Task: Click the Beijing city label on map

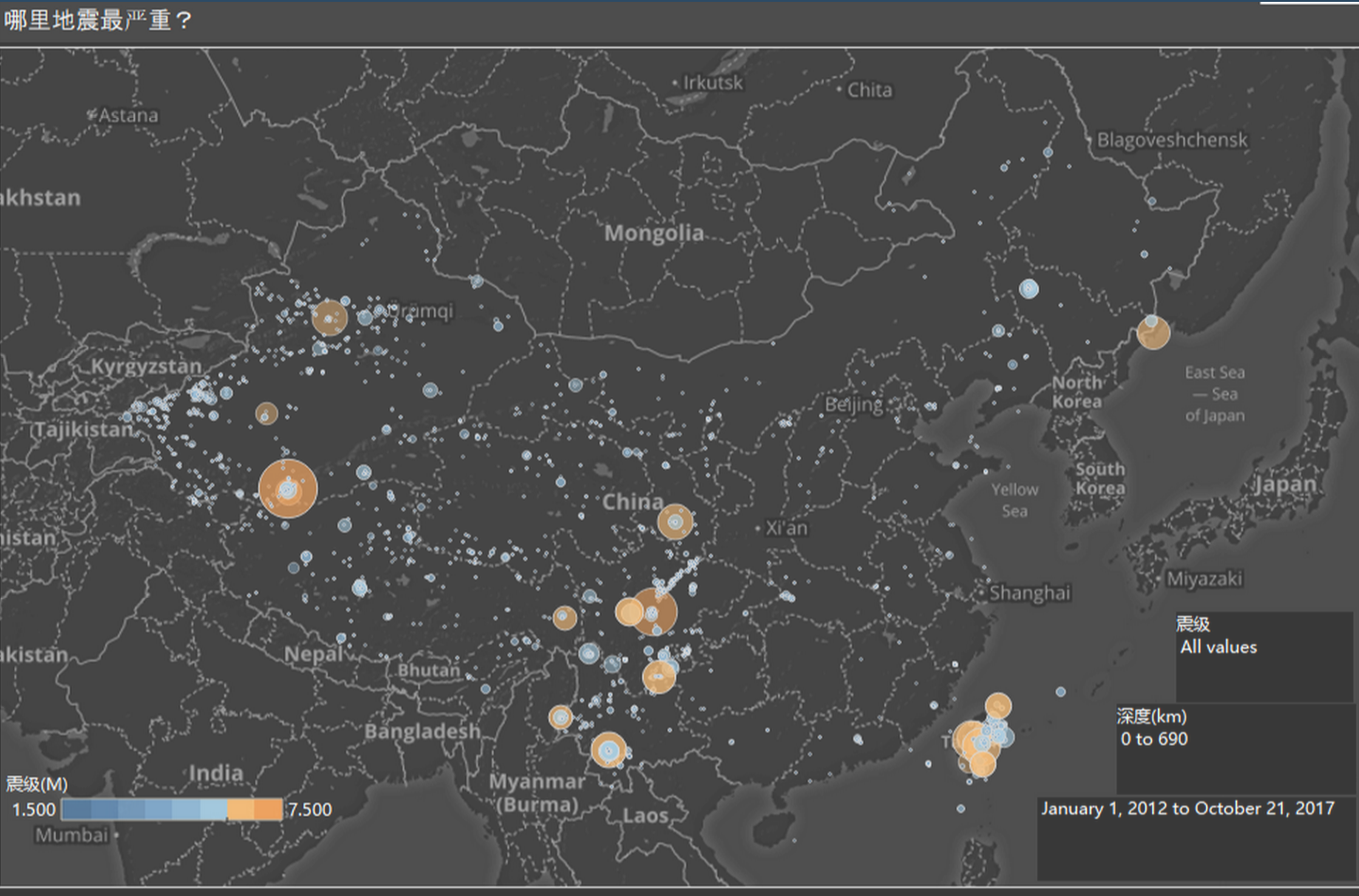Action: click(854, 405)
